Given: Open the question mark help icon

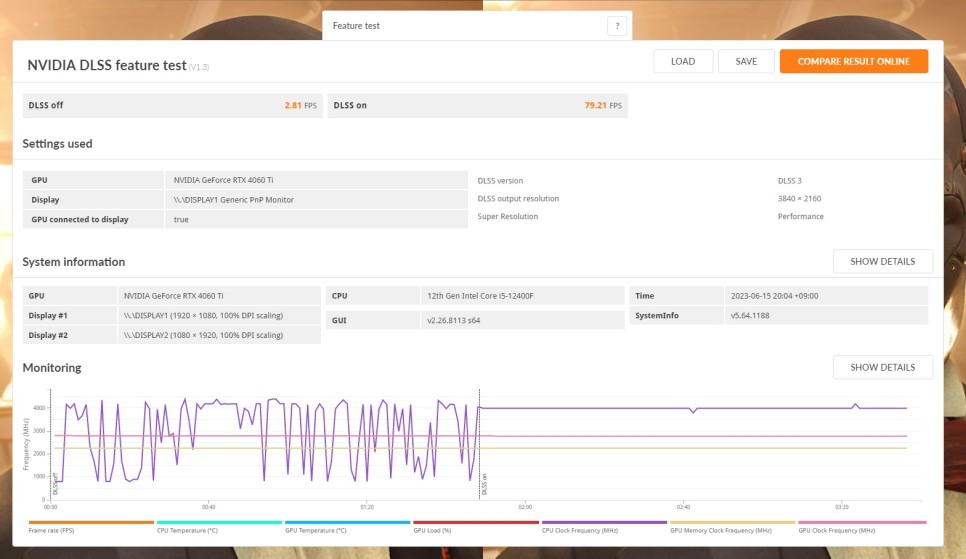Looking at the screenshot, I should [x=617, y=26].
